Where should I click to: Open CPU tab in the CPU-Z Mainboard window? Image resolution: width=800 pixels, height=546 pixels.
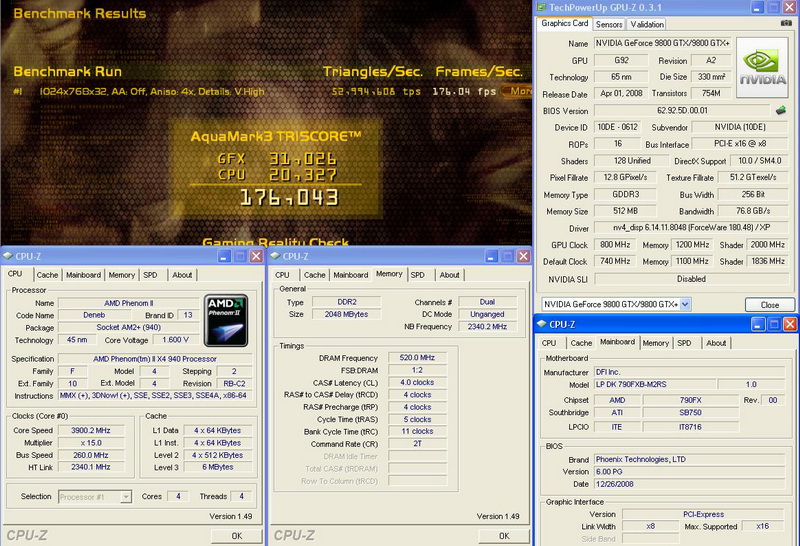click(x=549, y=343)
